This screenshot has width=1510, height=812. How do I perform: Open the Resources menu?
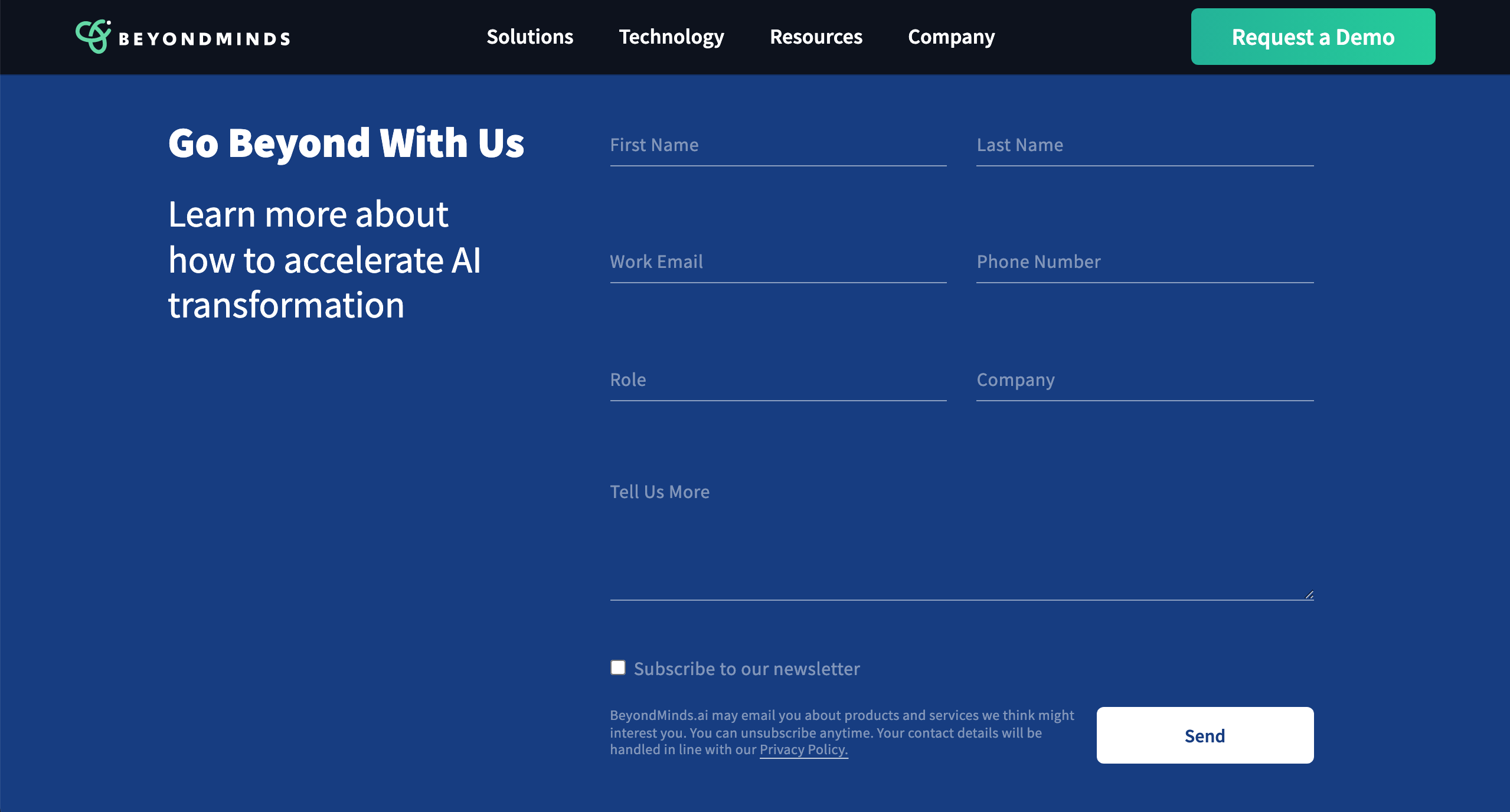(x=816, y=37)
